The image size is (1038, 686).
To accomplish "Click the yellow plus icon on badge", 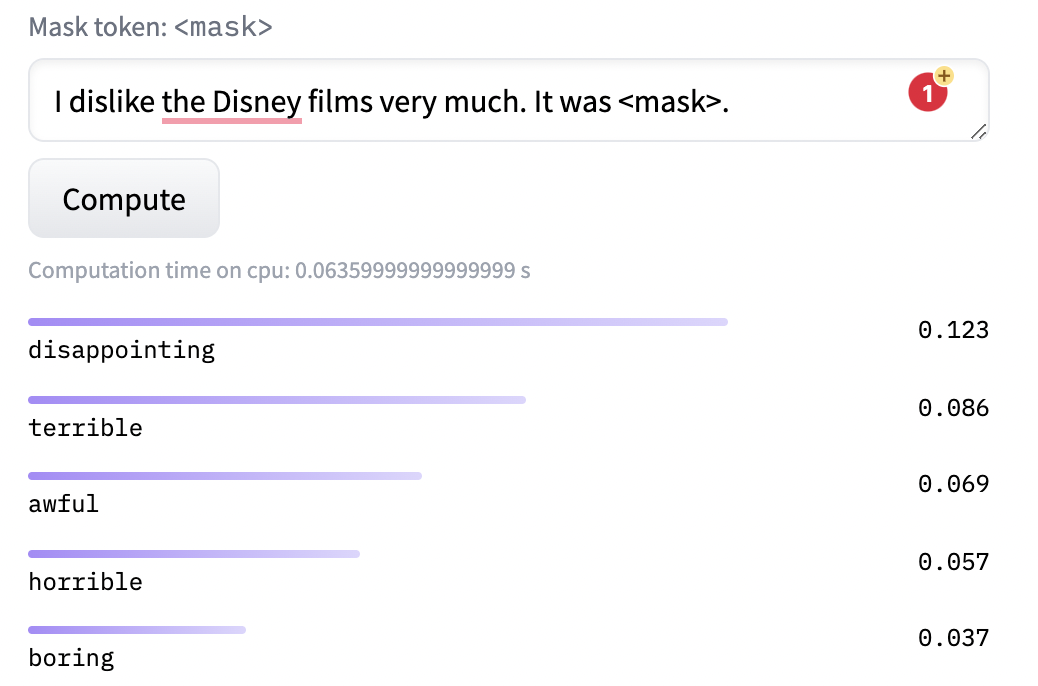I will click(x=945, y=75).
